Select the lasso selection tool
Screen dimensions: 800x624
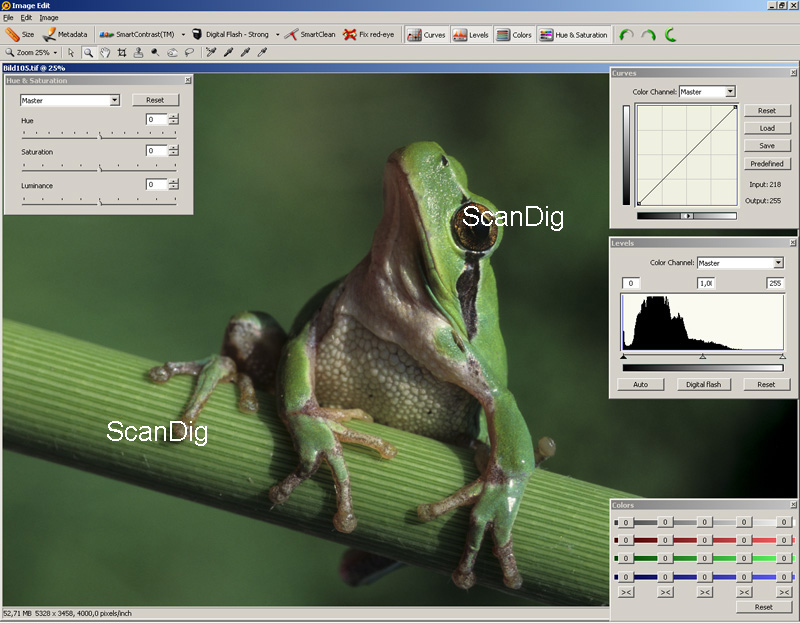(x=189, y=53)
